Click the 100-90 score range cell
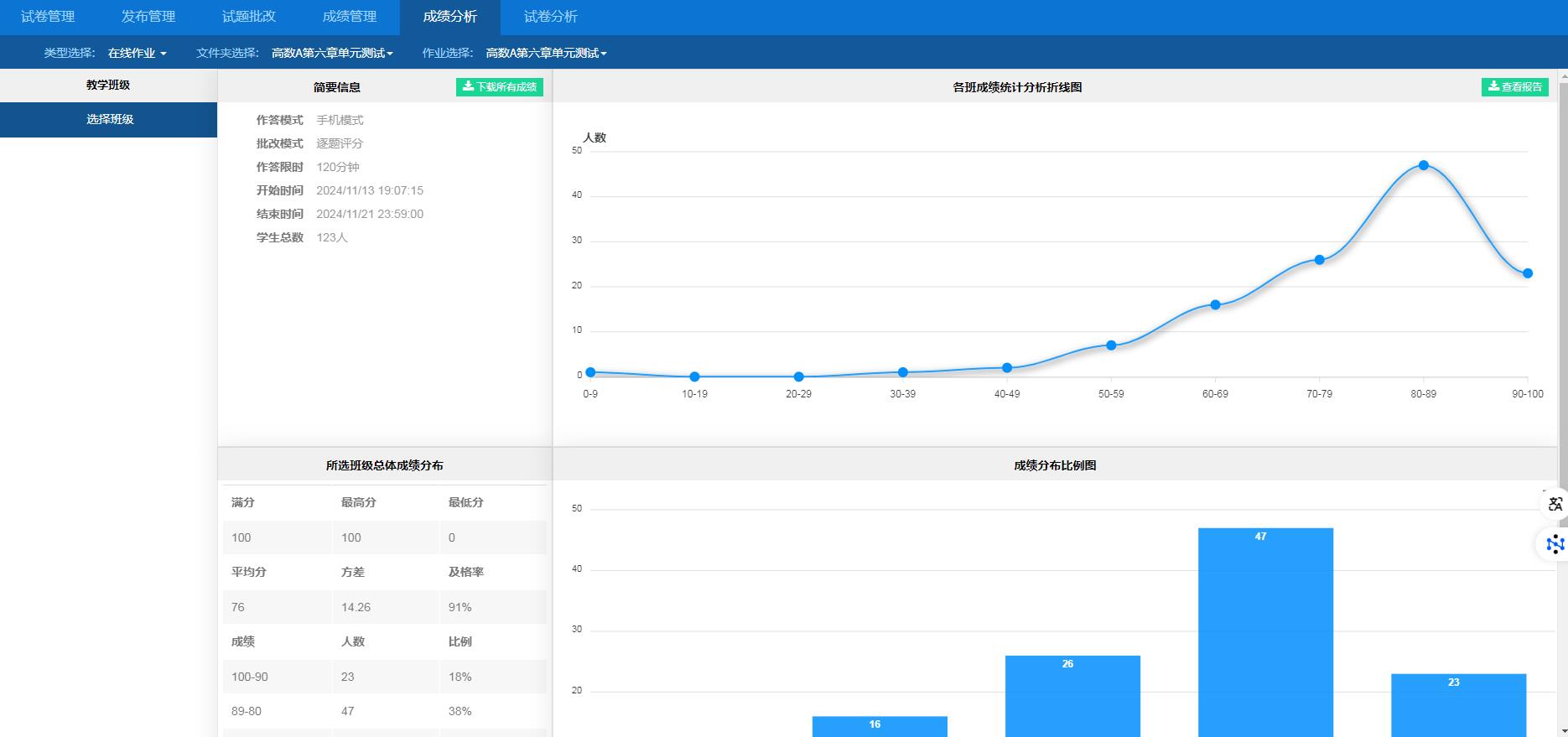Screen dimensions: 1568x737 pos(277,677)
